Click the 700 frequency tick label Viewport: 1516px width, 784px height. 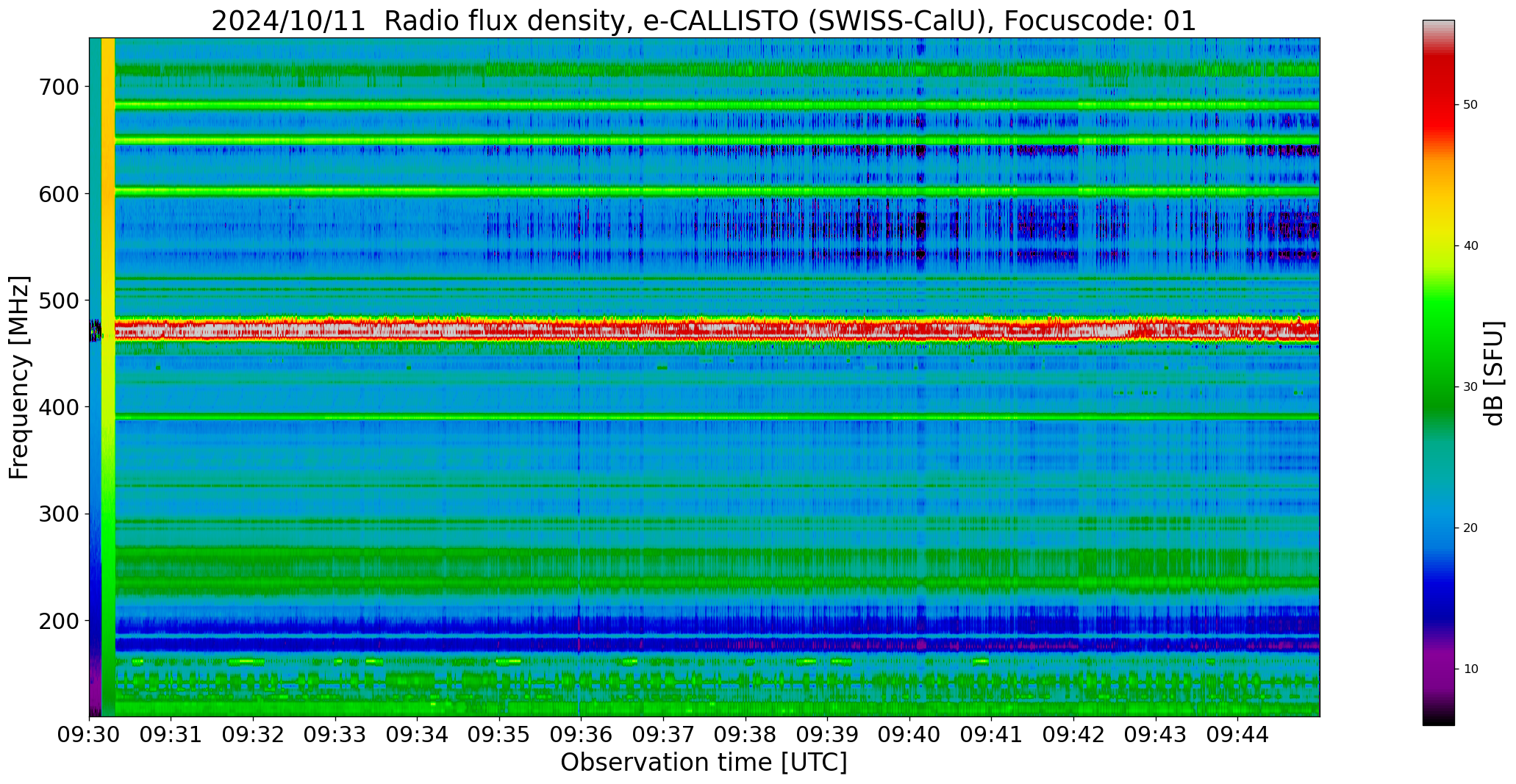(x=58, y=87)
